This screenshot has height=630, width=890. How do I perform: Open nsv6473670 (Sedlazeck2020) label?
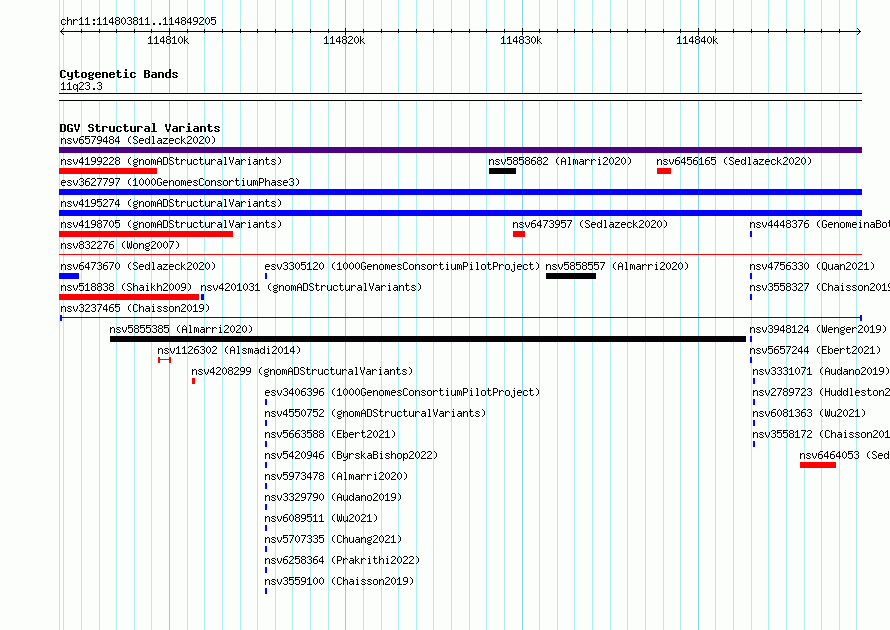pyautogui.click(x=138, y=266)
